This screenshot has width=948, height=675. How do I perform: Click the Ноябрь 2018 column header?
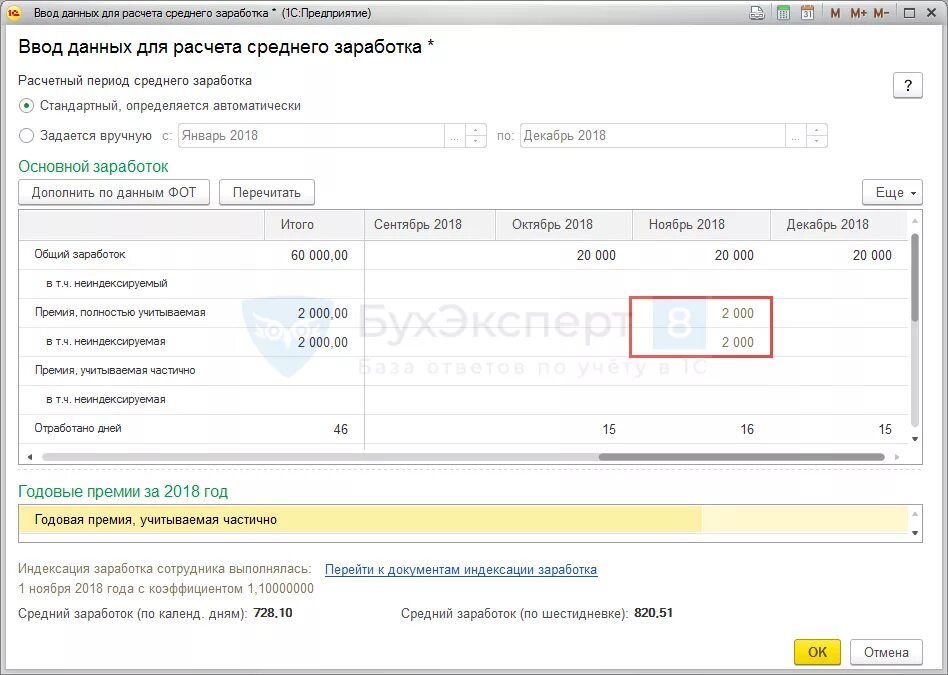tap(701, 224)
